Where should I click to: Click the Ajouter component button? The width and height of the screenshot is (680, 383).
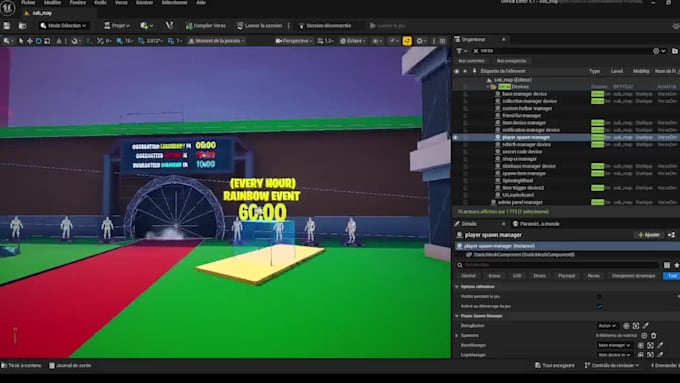[x=649, y=235]
